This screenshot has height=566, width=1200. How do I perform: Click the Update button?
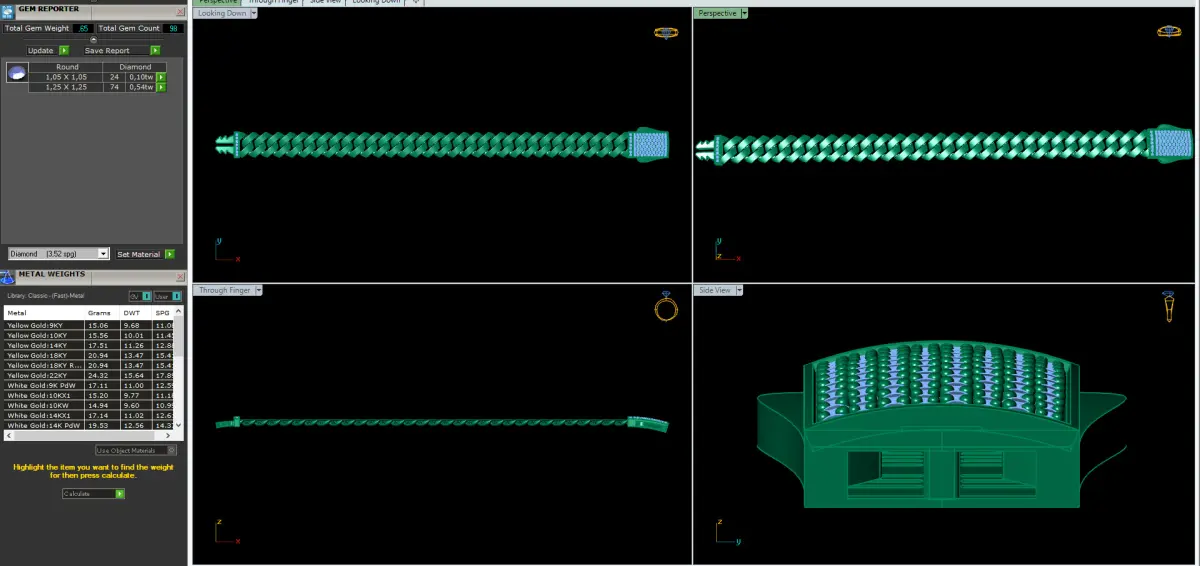[x=41, y=50]
